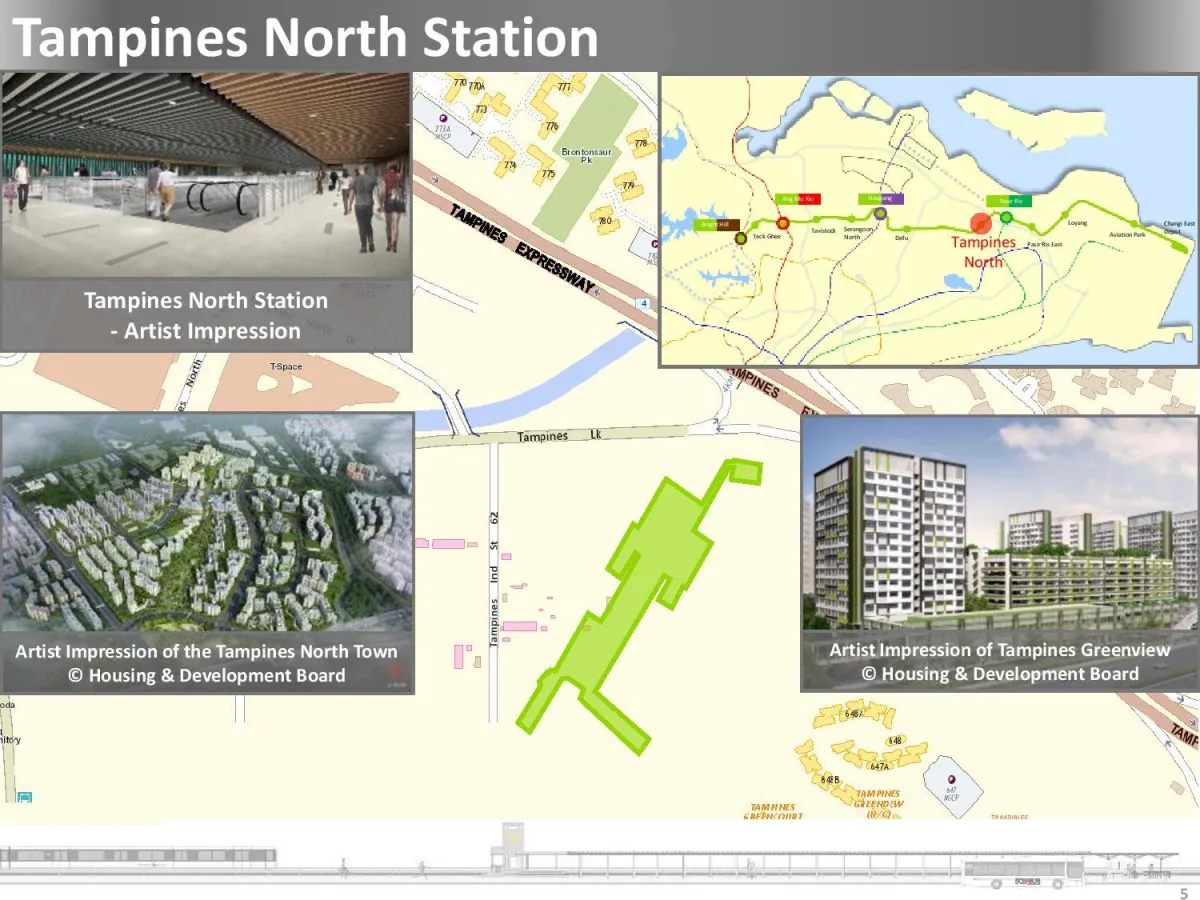Click the Changi East Depot label

(x=1178, y=227)
